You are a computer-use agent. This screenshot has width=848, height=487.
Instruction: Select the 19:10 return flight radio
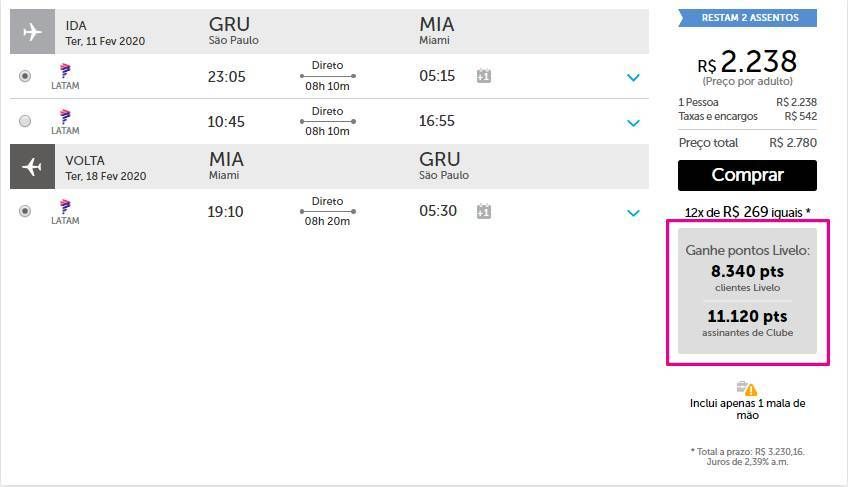(25, 210)
